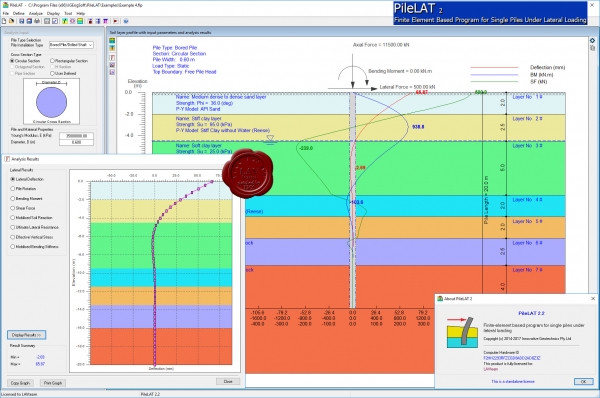Viewport: 600px width, 398px height.
Task: Click the blue gear icon at profile's top right
Action: (592, 40)
